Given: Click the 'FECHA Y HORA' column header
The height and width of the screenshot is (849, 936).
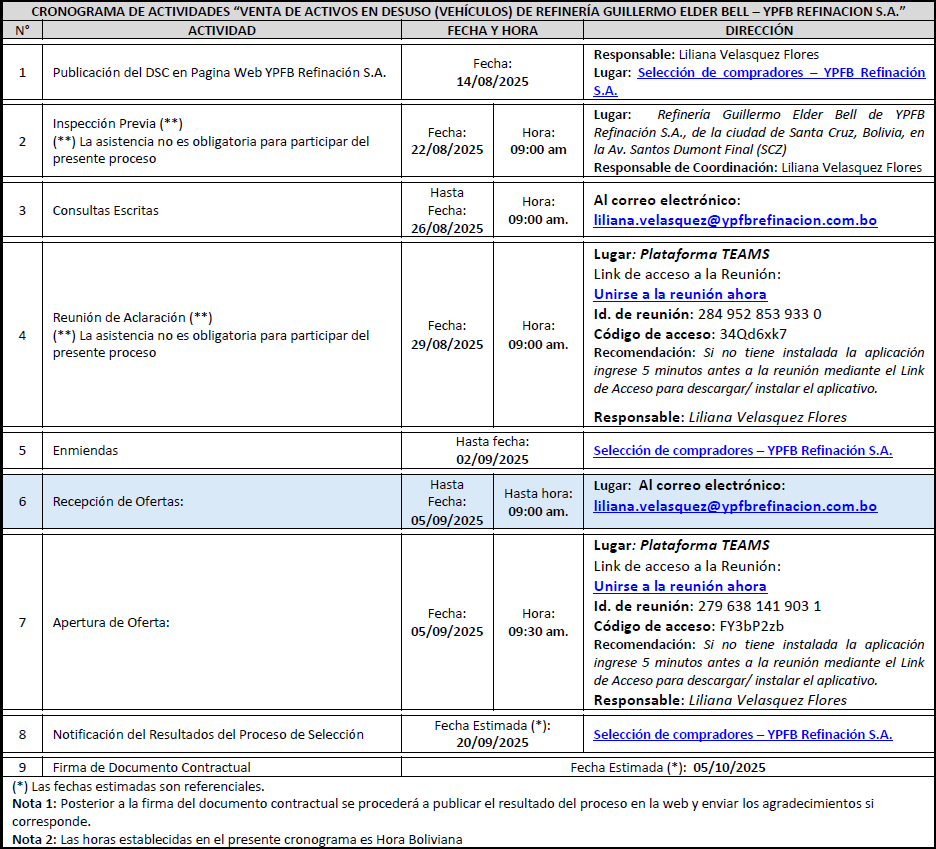Looking at the screenshot, I should (492, 30).
